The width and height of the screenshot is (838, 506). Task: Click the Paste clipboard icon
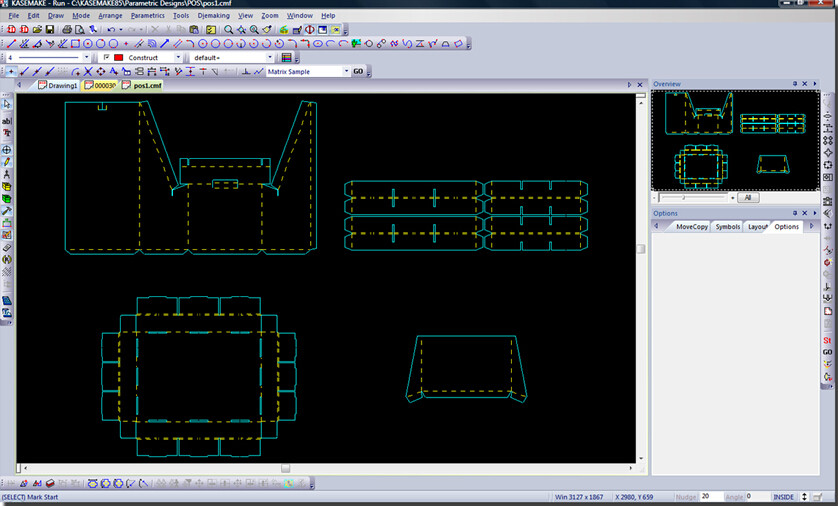(194, 29)
